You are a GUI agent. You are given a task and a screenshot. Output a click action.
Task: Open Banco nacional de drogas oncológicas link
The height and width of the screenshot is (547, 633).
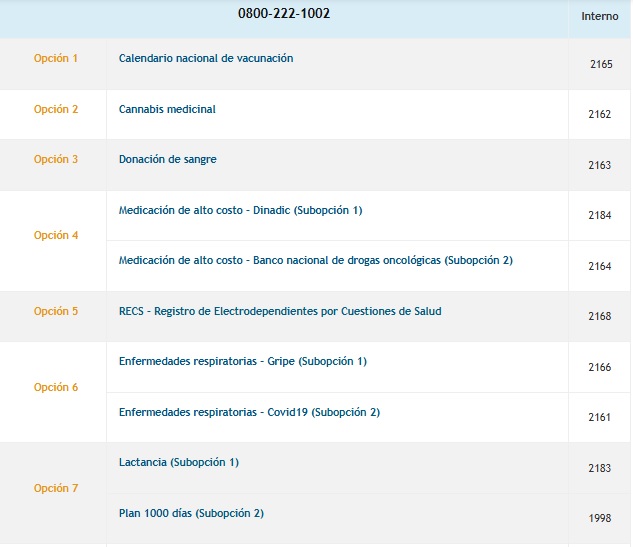pos(316,260)
